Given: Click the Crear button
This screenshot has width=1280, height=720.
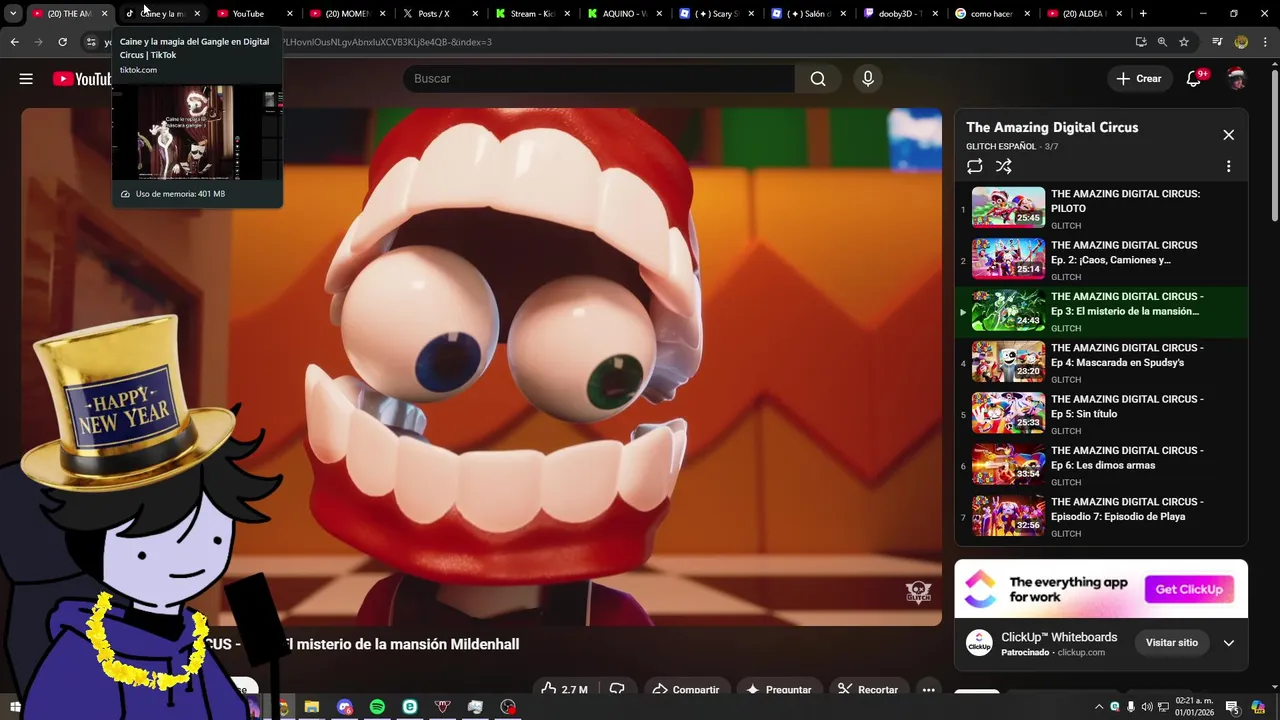Looking at the screenshot, I should click(x=1139, y=79).
